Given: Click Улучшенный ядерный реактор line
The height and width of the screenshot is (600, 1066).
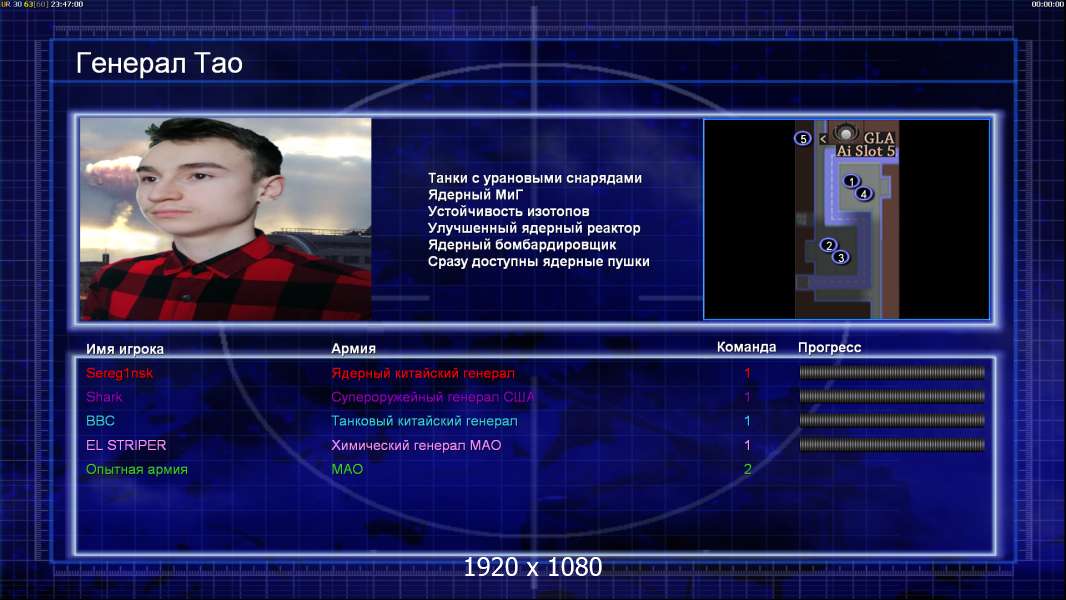Looking at the screenshot, I should tap(534, 228).
